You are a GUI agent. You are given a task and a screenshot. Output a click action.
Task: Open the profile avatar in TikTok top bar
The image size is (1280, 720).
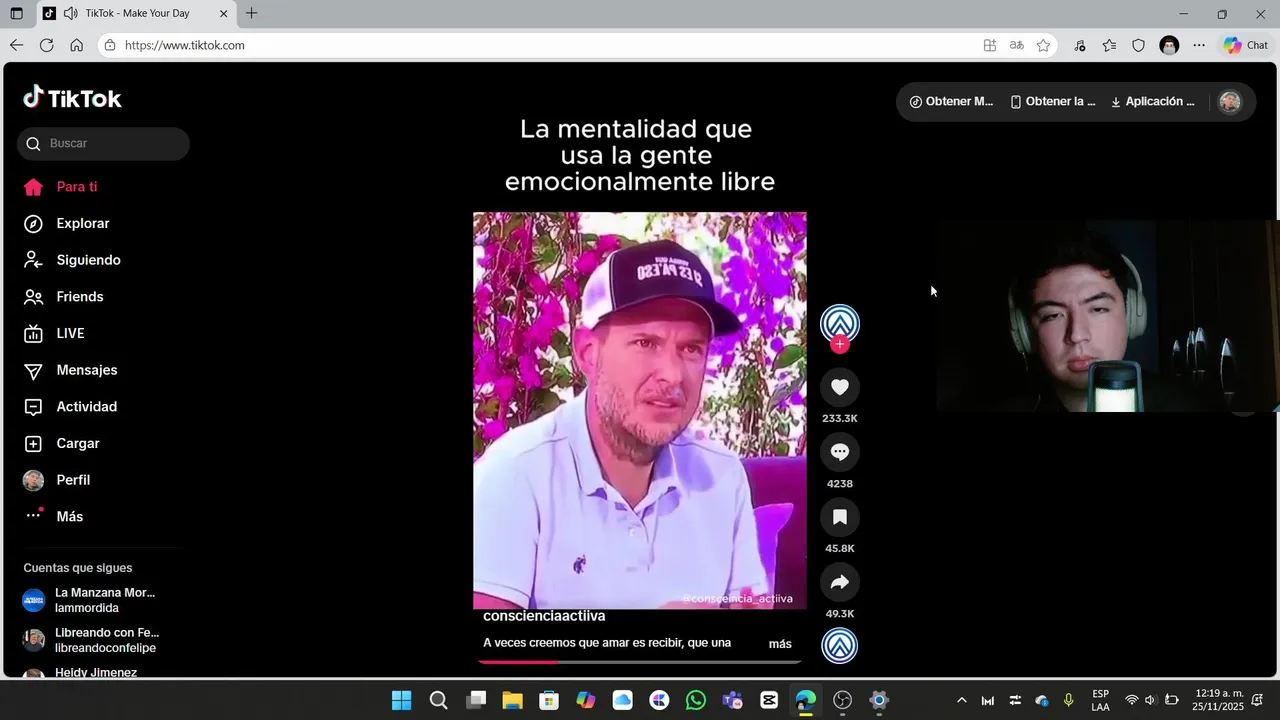(1230, 102)
